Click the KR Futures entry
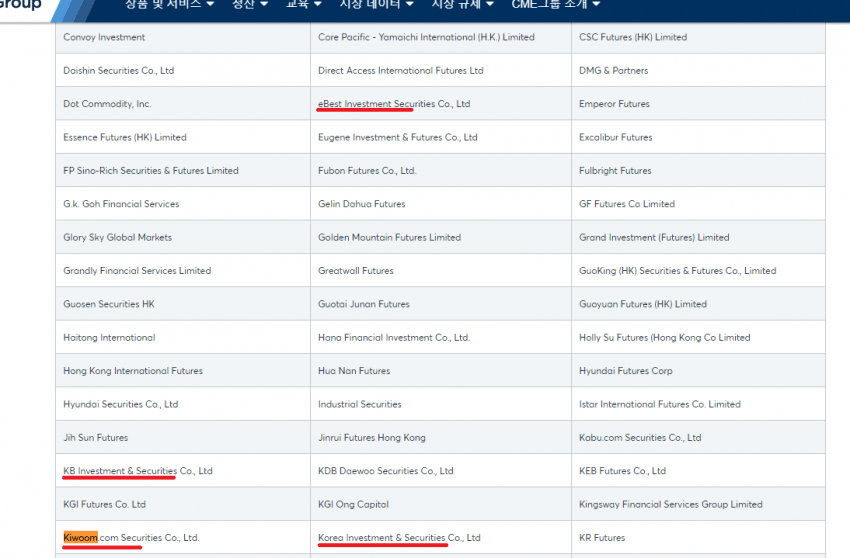The image size is (850, 558). (x=602, y=537)
